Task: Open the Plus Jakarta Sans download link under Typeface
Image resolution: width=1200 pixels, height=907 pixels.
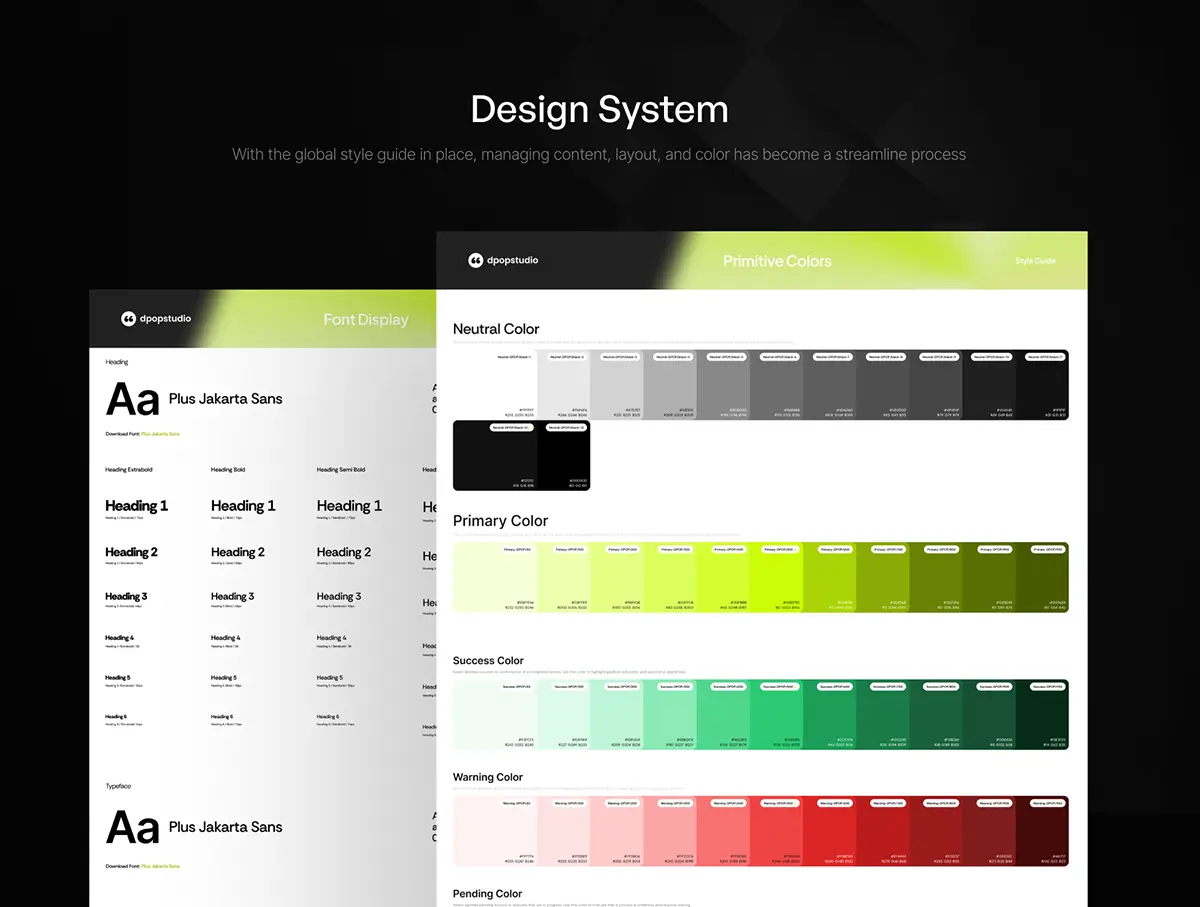Action: [x=160, y=866]
